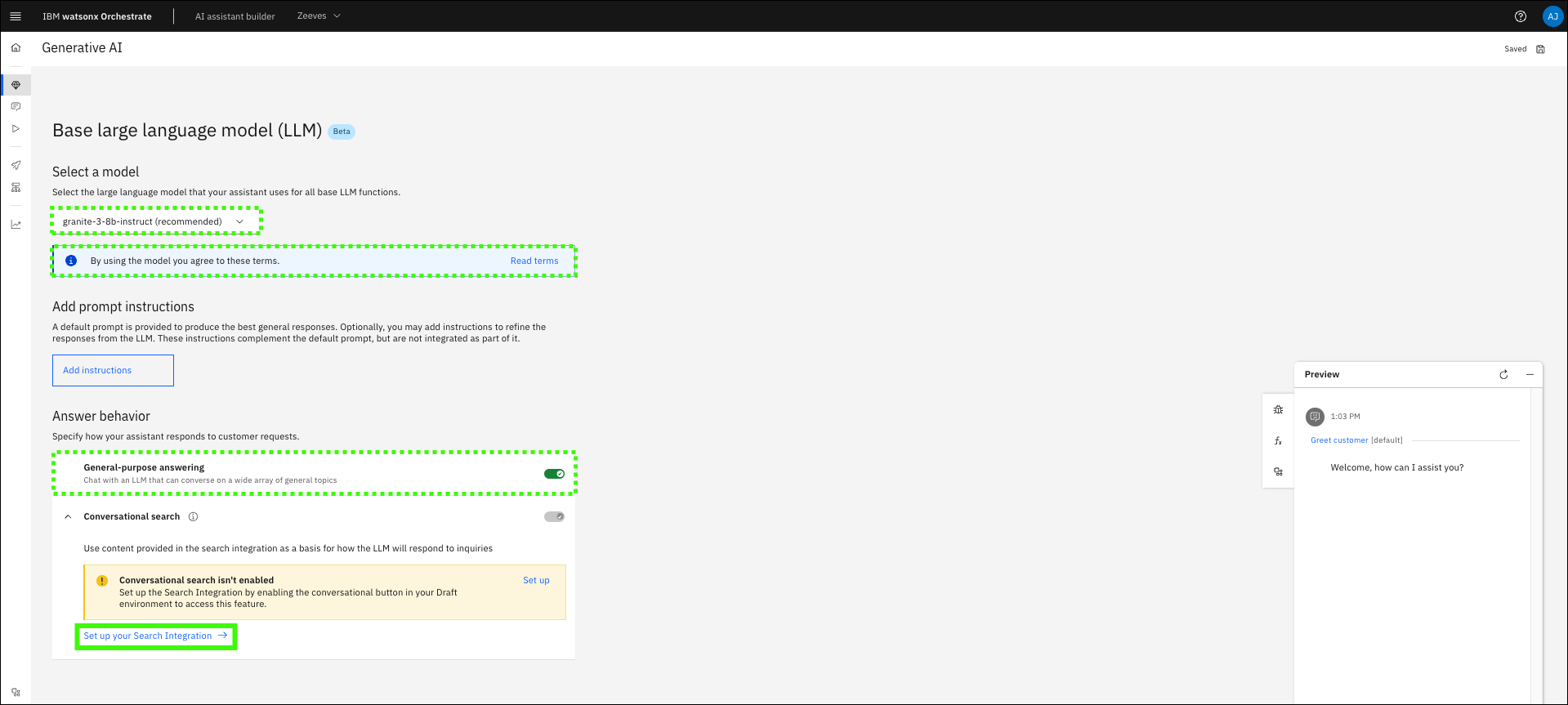Click the Generative AI diamond sidebar icon
The width and height of the screenshot is (1568, 705).
[x=16, y=85]
